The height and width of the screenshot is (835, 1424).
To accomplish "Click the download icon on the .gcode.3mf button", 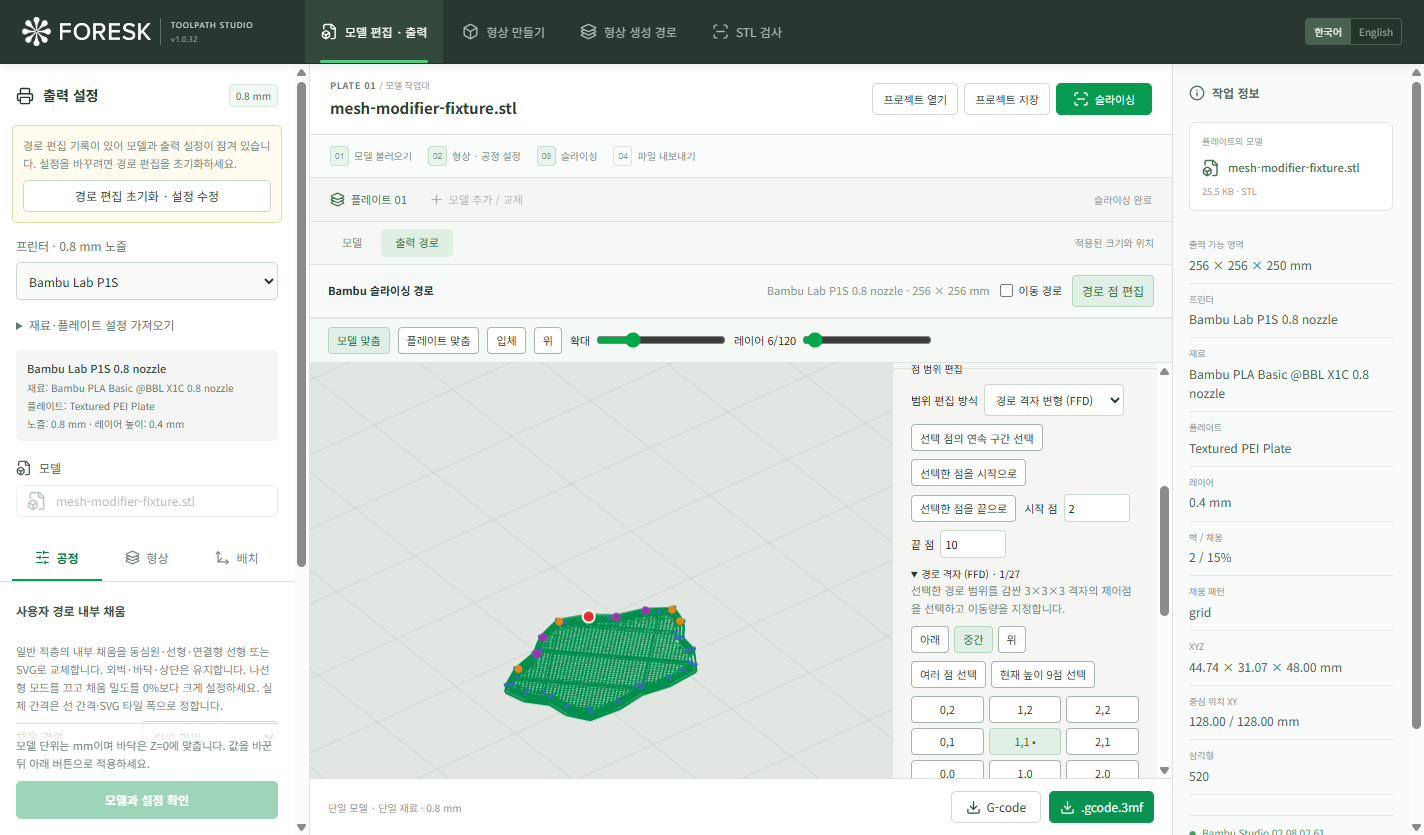I will pos(1068,807).
